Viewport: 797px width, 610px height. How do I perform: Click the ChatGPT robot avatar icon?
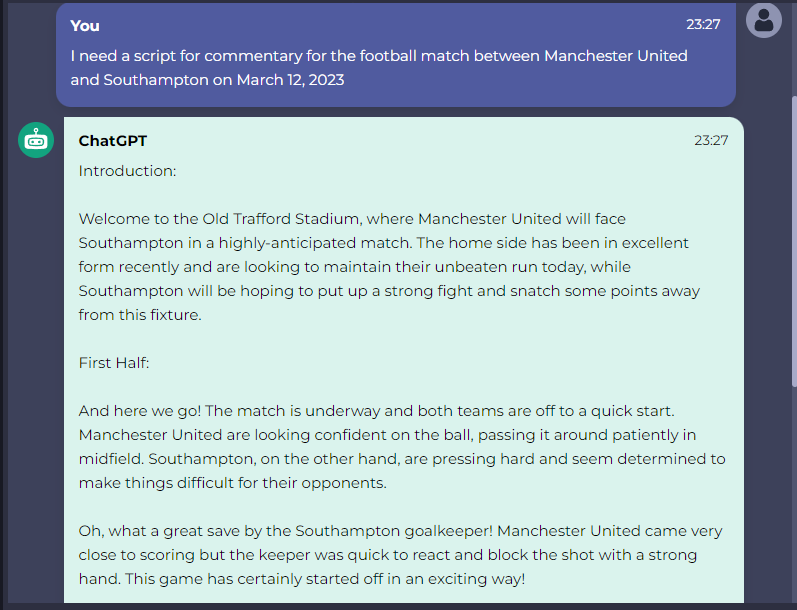[36, 140]
